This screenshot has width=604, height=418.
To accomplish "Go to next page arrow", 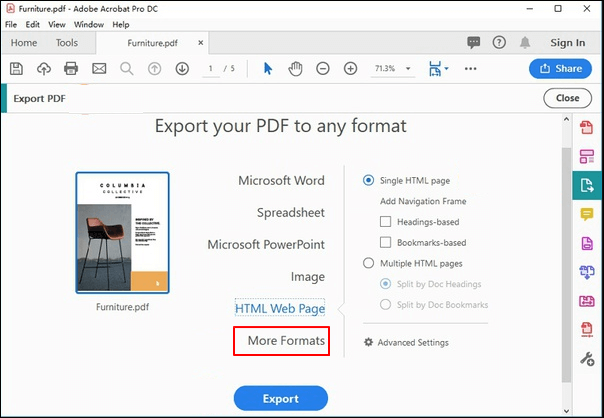I will coord(182,69).
